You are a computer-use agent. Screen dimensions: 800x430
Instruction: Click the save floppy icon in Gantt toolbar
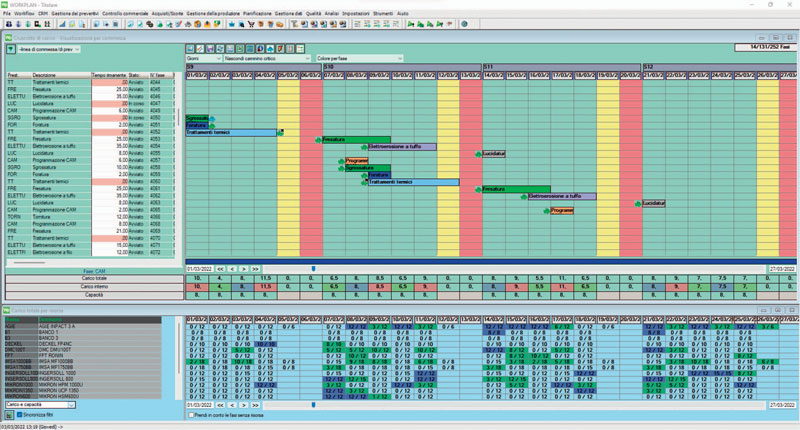pos(210,49)
